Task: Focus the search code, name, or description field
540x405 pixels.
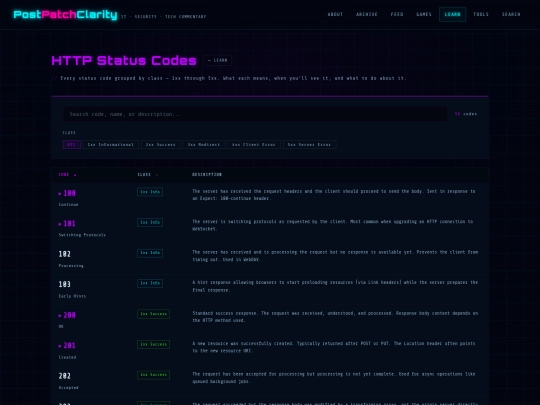Action: click(255, 114)
